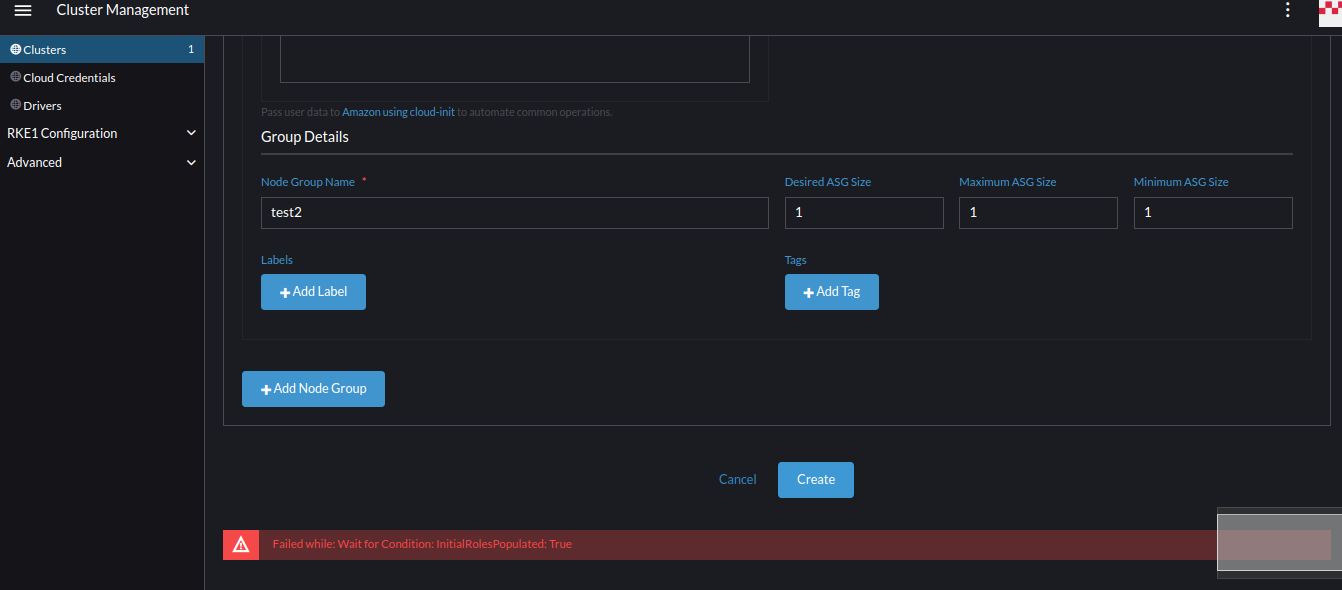Click the Rancher logo in the top corner
The height and width of the screenshot is (590, 1342).
(x=1331, y=13)
